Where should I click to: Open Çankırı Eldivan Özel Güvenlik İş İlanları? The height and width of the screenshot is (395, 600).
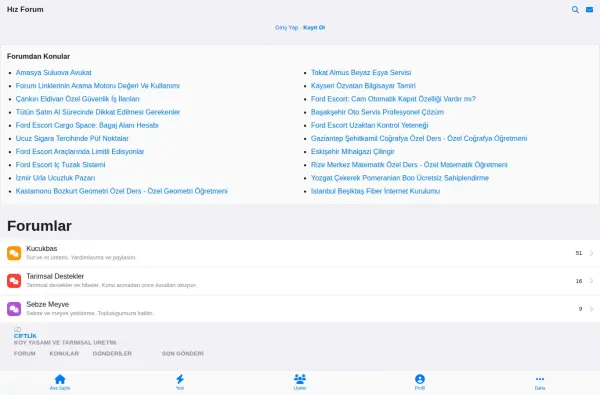(x=78, y=99)
